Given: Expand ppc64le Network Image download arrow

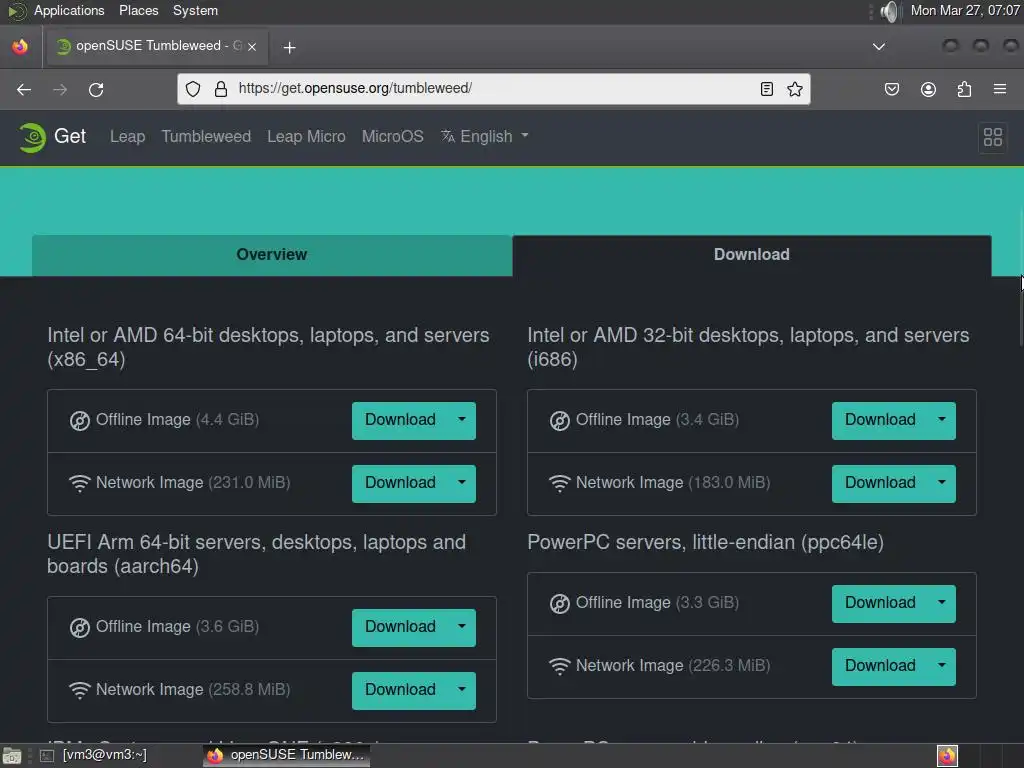Looking at the screenshot, I should click(x=942, y=666).
